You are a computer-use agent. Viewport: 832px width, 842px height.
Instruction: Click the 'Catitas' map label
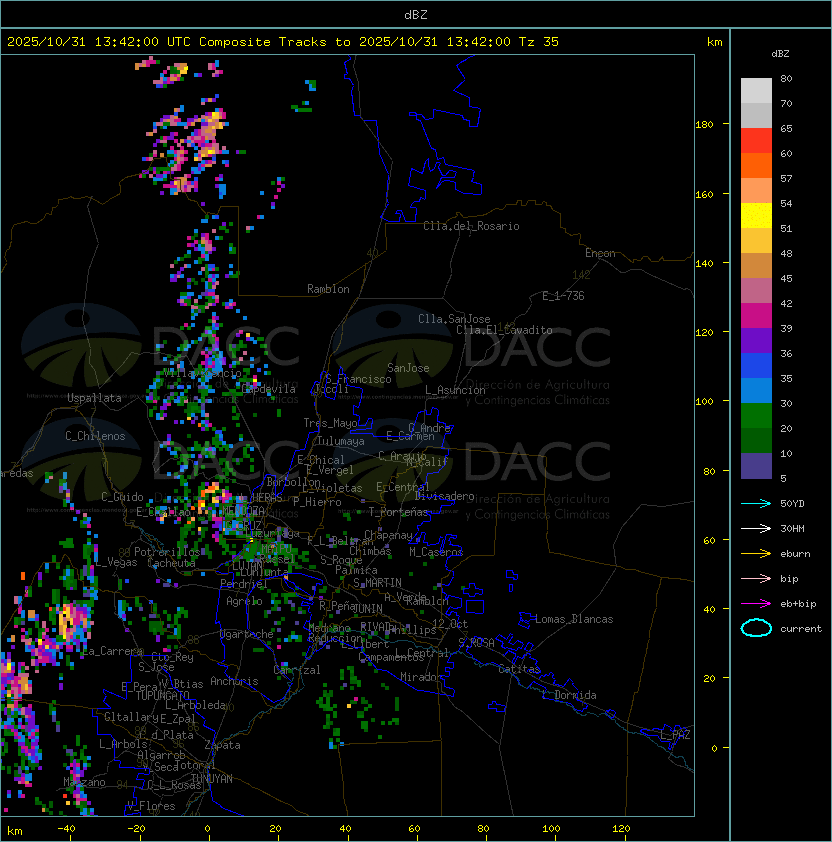coord(519,669)
